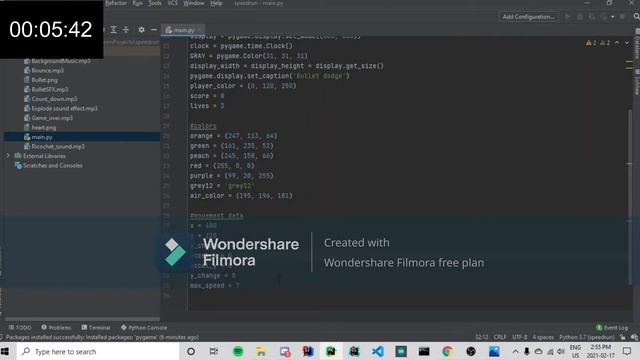Click Collapse All icon in Project toolbar
This screenshot has width=640, height=360.
click(x=126, y=30)
